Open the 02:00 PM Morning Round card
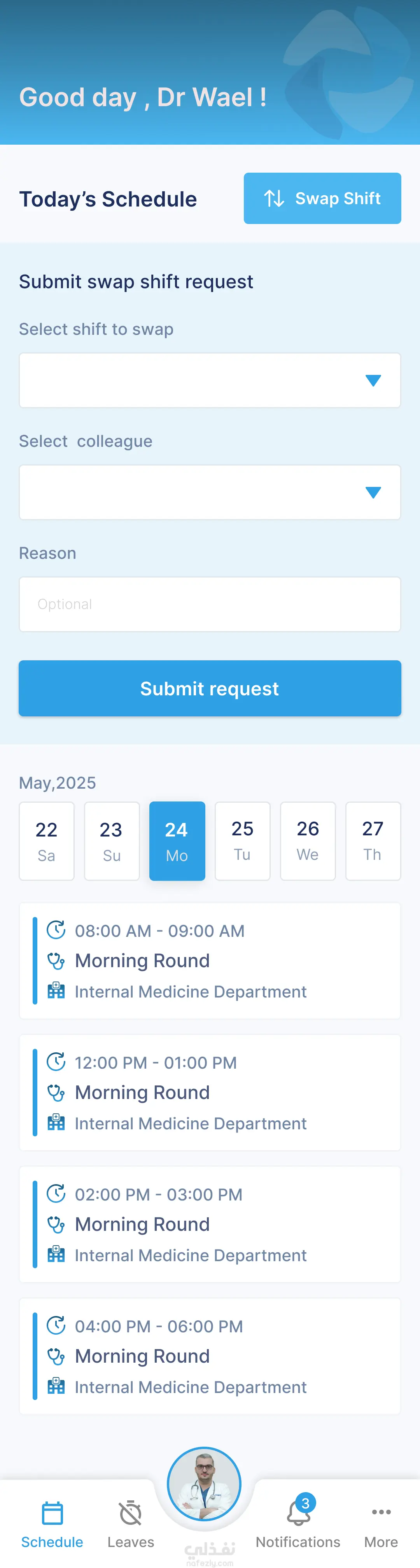Viewport: 420px width, 1568px height. click(x=209, y=1224)
